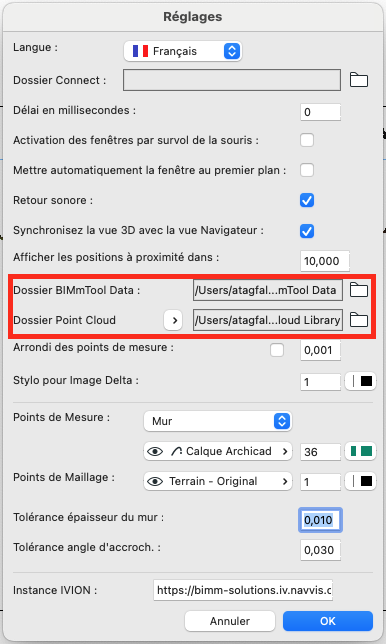Uncheck Synchronisez la vue 3D avec Navigateur
386x644 pixels.
307,231
